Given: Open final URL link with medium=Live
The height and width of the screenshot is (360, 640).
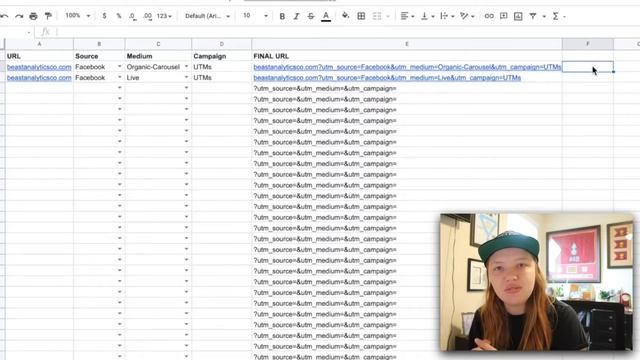Looking at the screenshot, I should (x=387, y=78).
